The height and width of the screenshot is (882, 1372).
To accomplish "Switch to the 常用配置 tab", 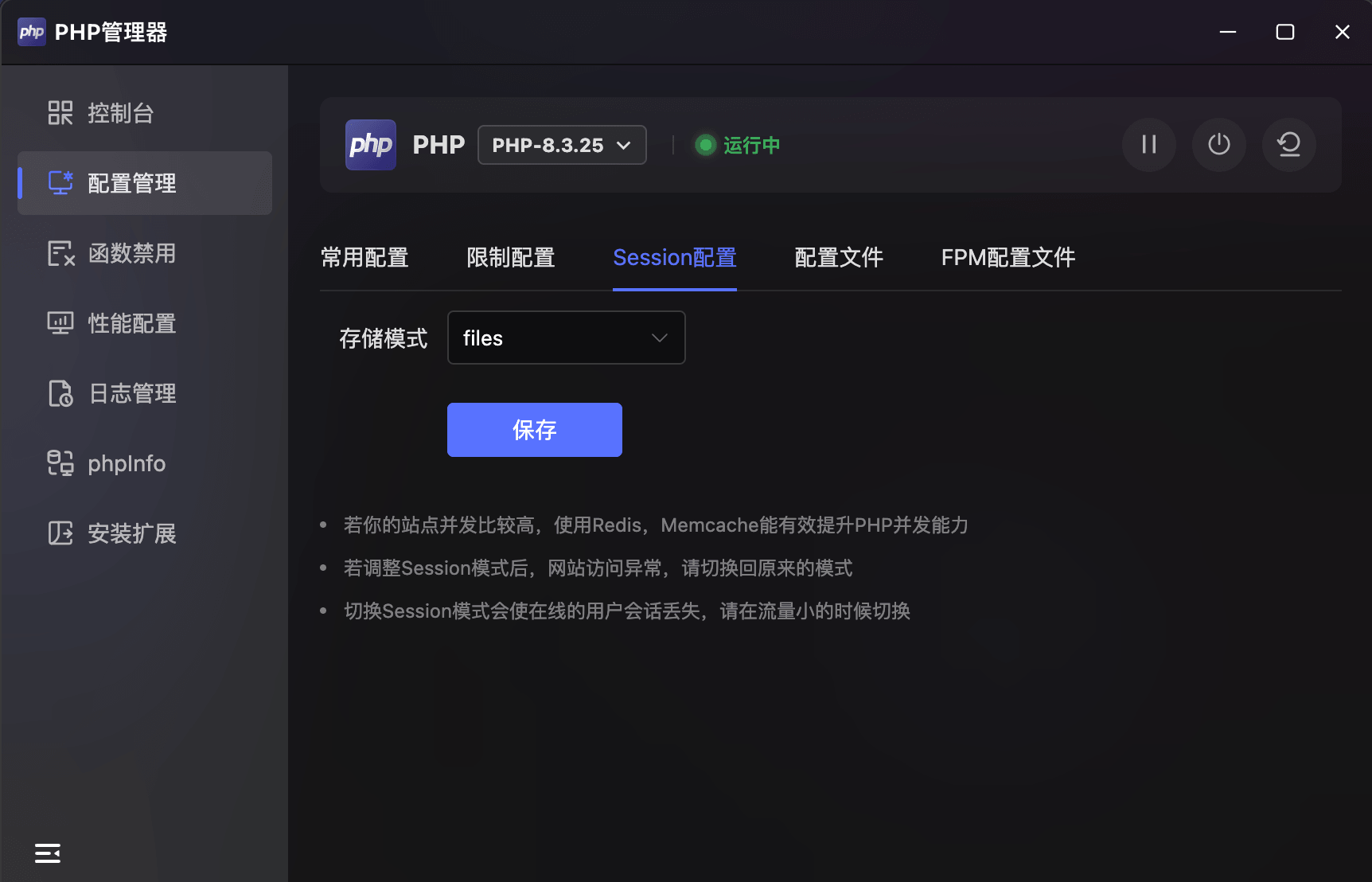I will pos(364,258).
